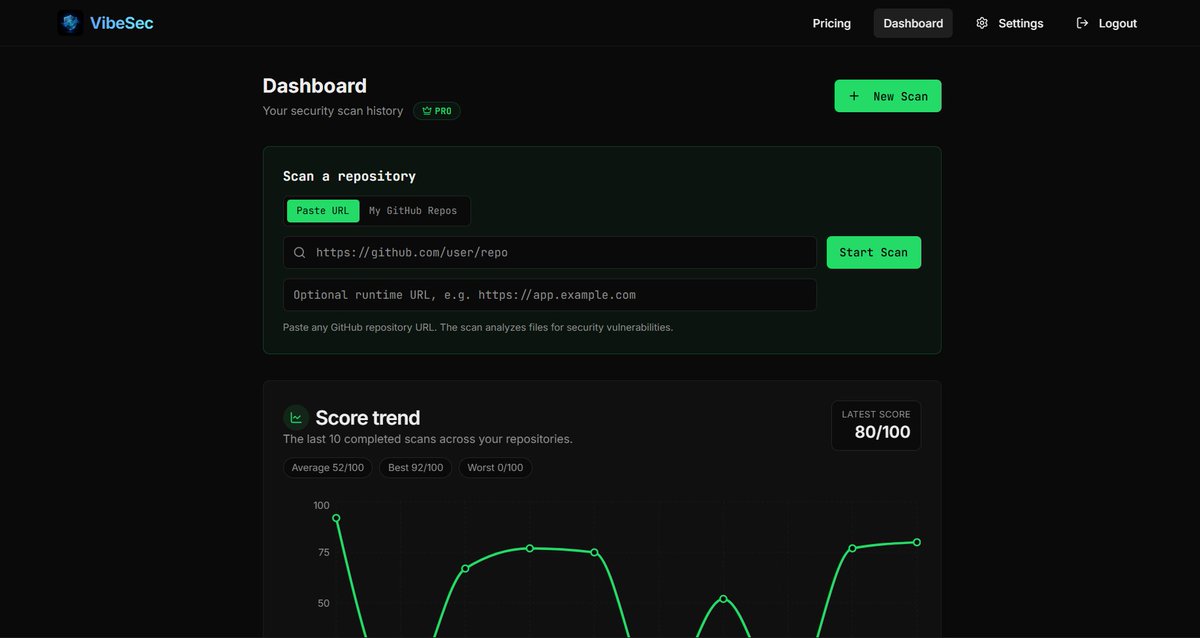Click the Settings gear icon
The width and height of the screenshot is (1200, 638).
[x=982, y=23]
